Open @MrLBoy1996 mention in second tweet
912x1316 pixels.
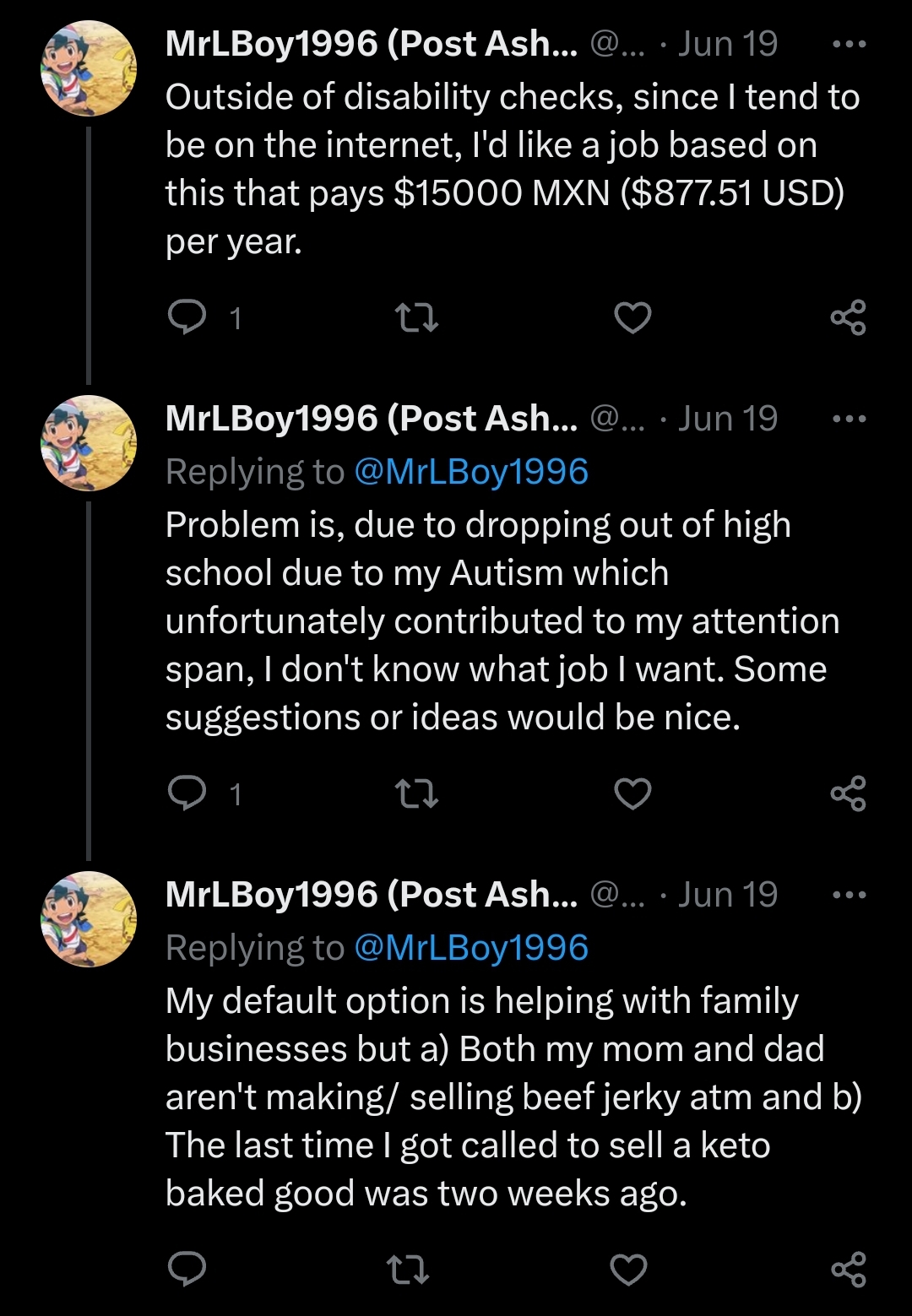[470, 472]
